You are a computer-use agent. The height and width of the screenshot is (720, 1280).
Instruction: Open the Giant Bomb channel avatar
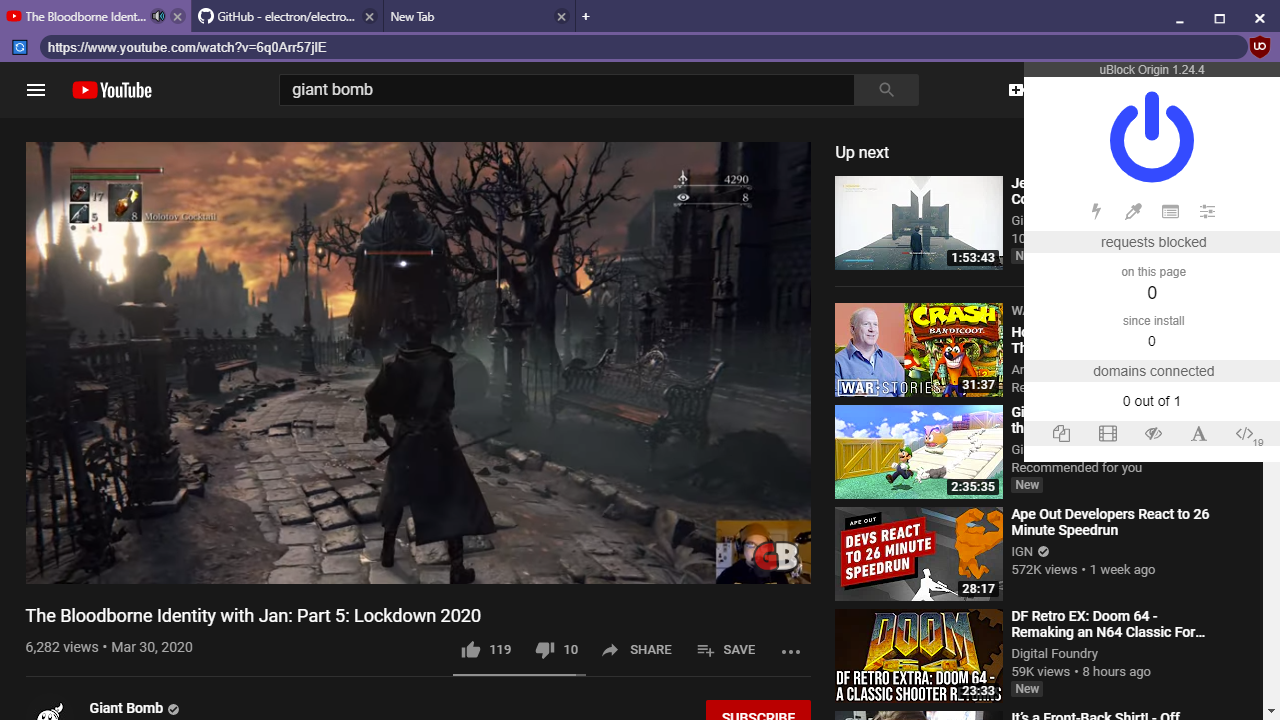click(50, 712)
